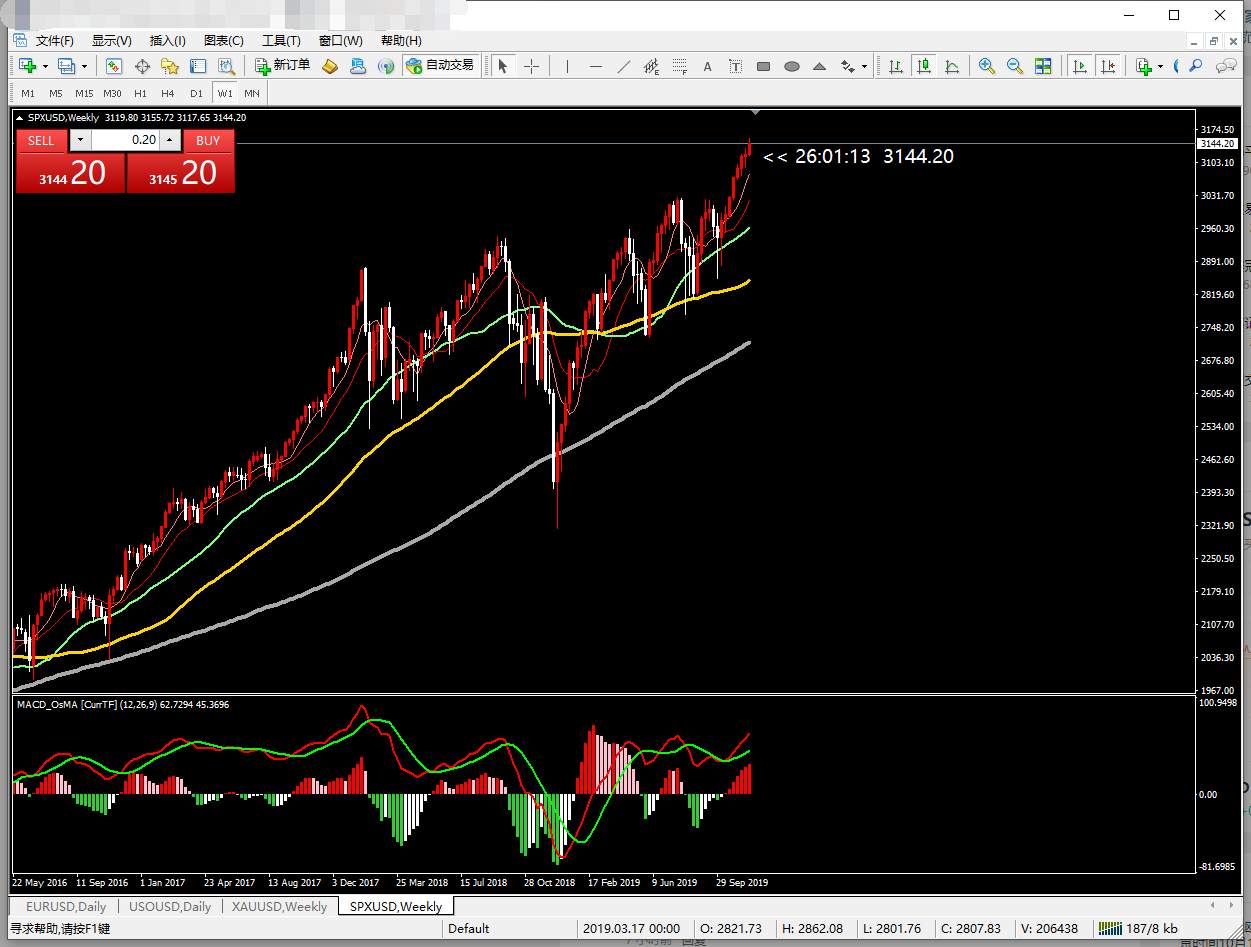Tile chart windows with grid icon
The image size is (1251, 947).
pyautogui.click(x=1043, y=66)
